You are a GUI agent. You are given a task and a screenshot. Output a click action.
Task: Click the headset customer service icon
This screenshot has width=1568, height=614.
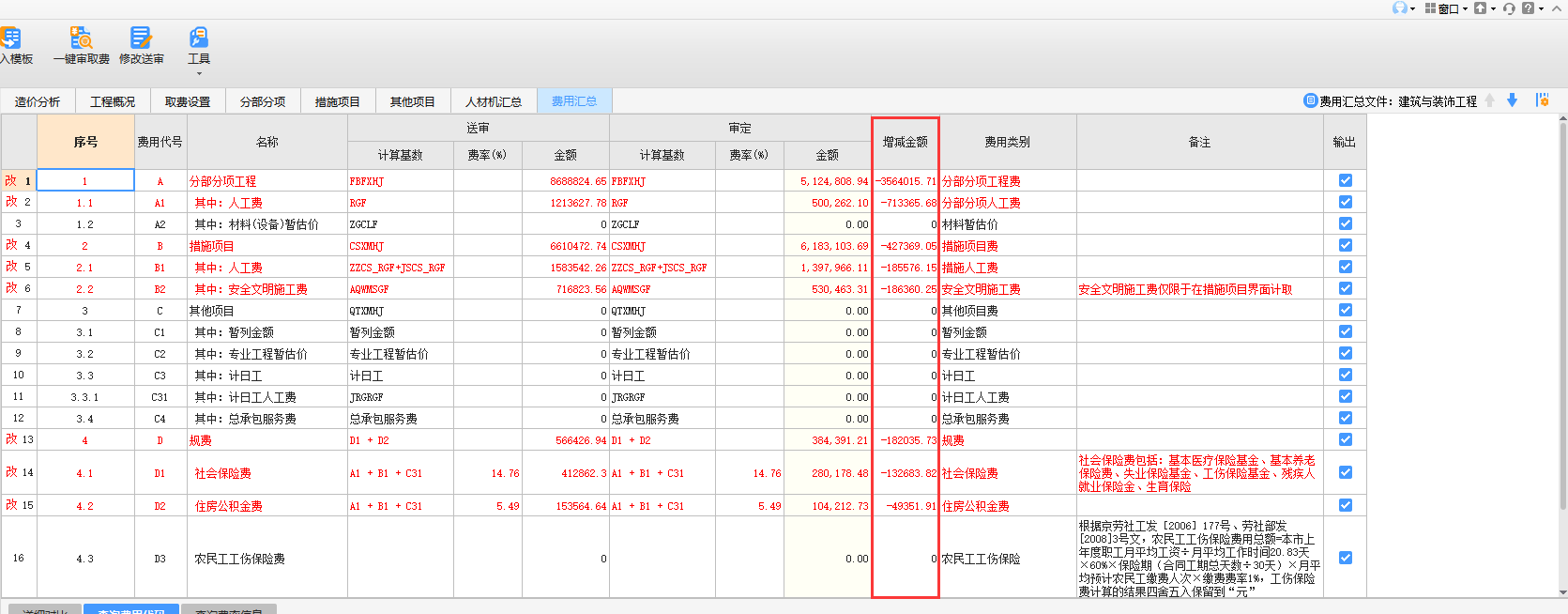tap(1509, 8)
